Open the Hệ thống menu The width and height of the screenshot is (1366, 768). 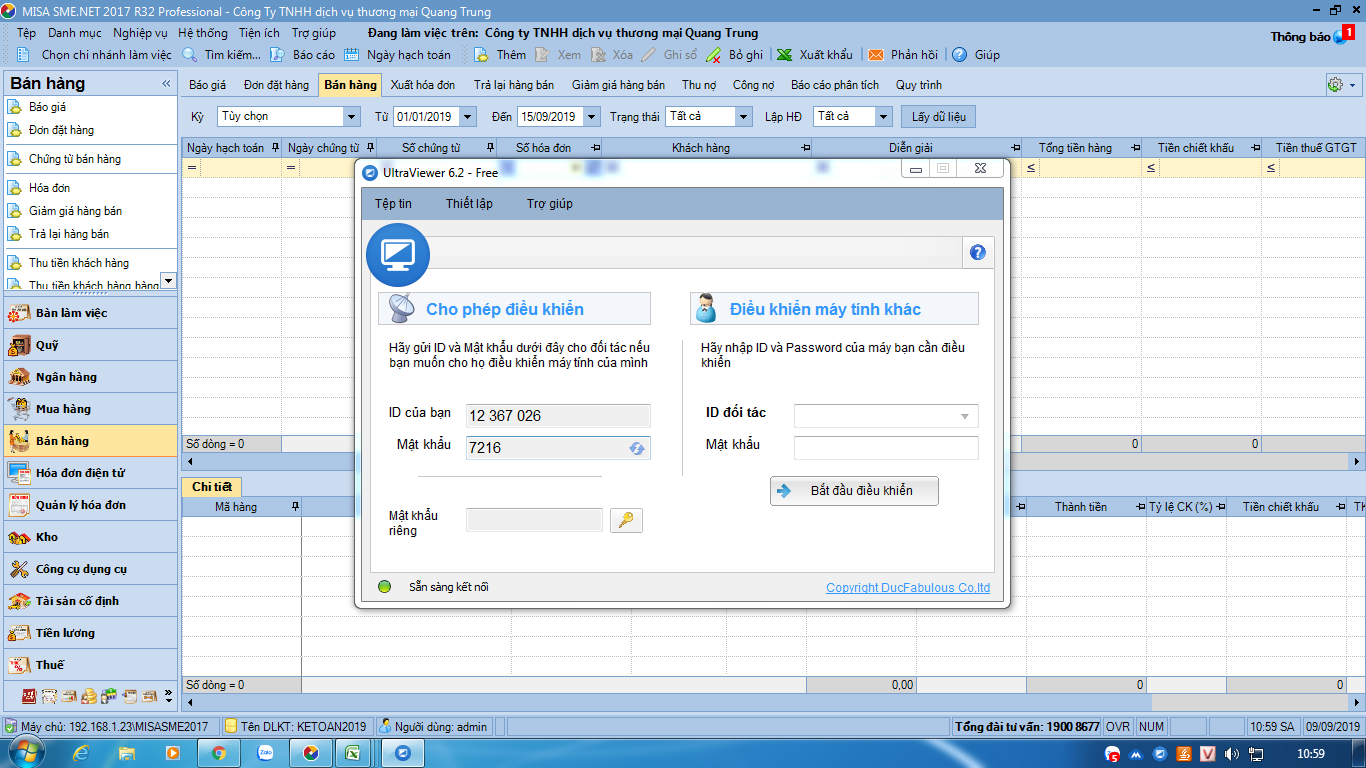click(x=203, y=33)
